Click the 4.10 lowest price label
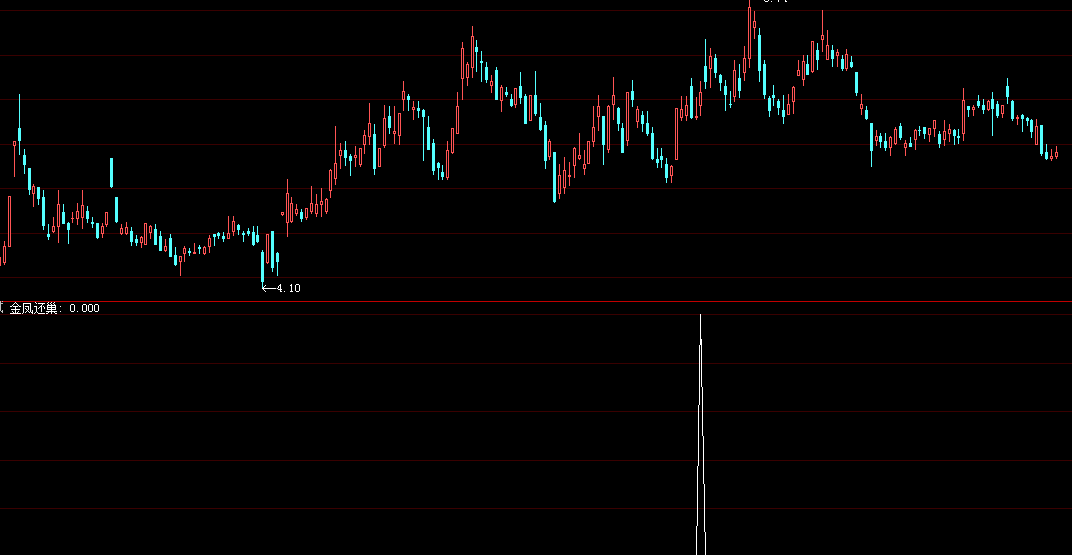The height and width of the screenshot is (555, 1072). (x=288, y=288)
